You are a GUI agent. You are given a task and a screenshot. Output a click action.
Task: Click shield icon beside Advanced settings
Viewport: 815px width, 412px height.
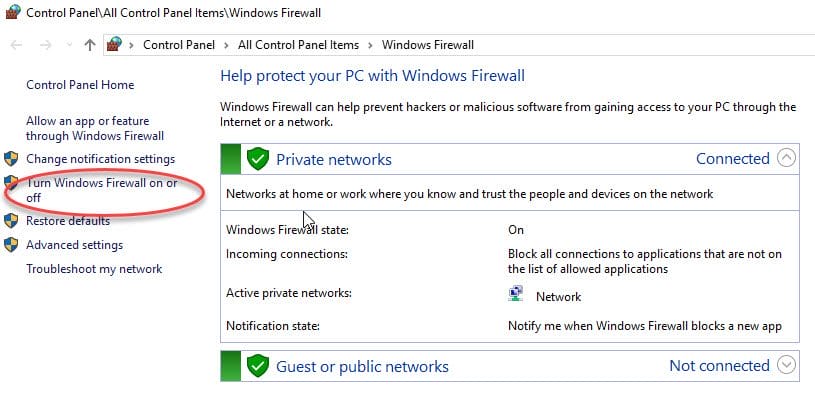tap(11, 245)
